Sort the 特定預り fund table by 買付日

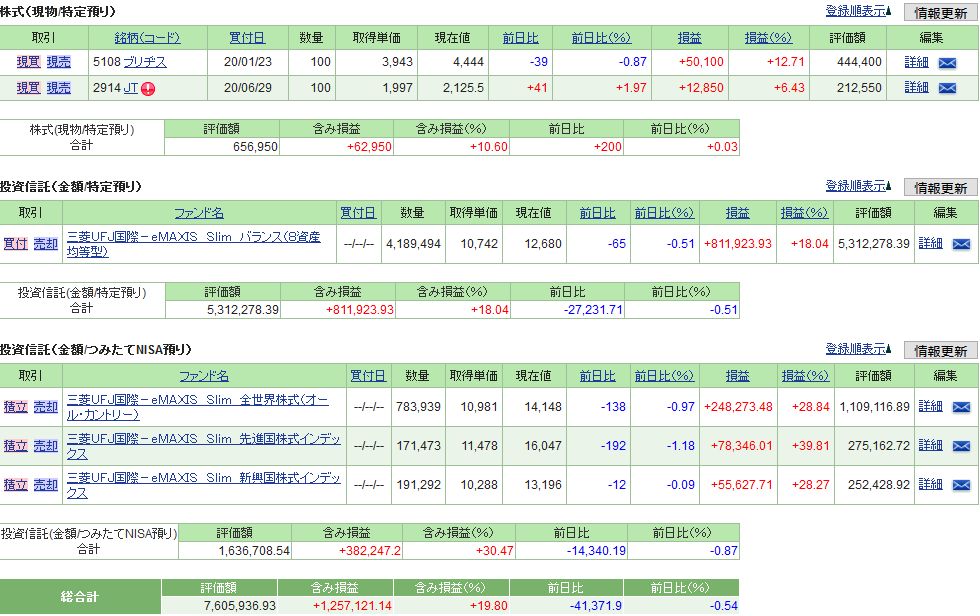click(x=358, y=213)
